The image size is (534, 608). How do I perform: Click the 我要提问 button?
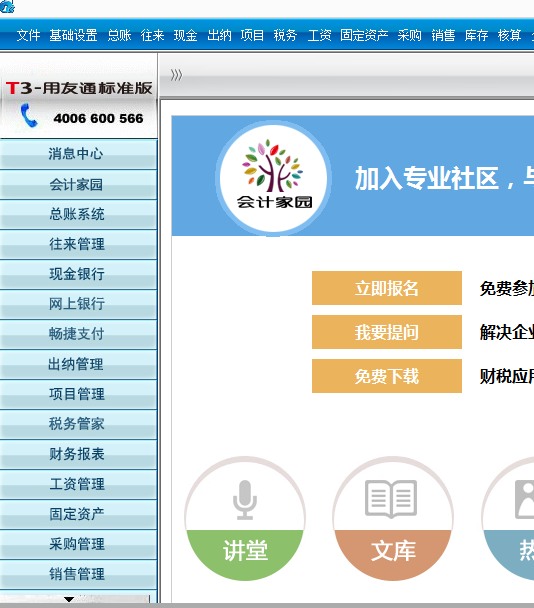(x=387, y=332)
